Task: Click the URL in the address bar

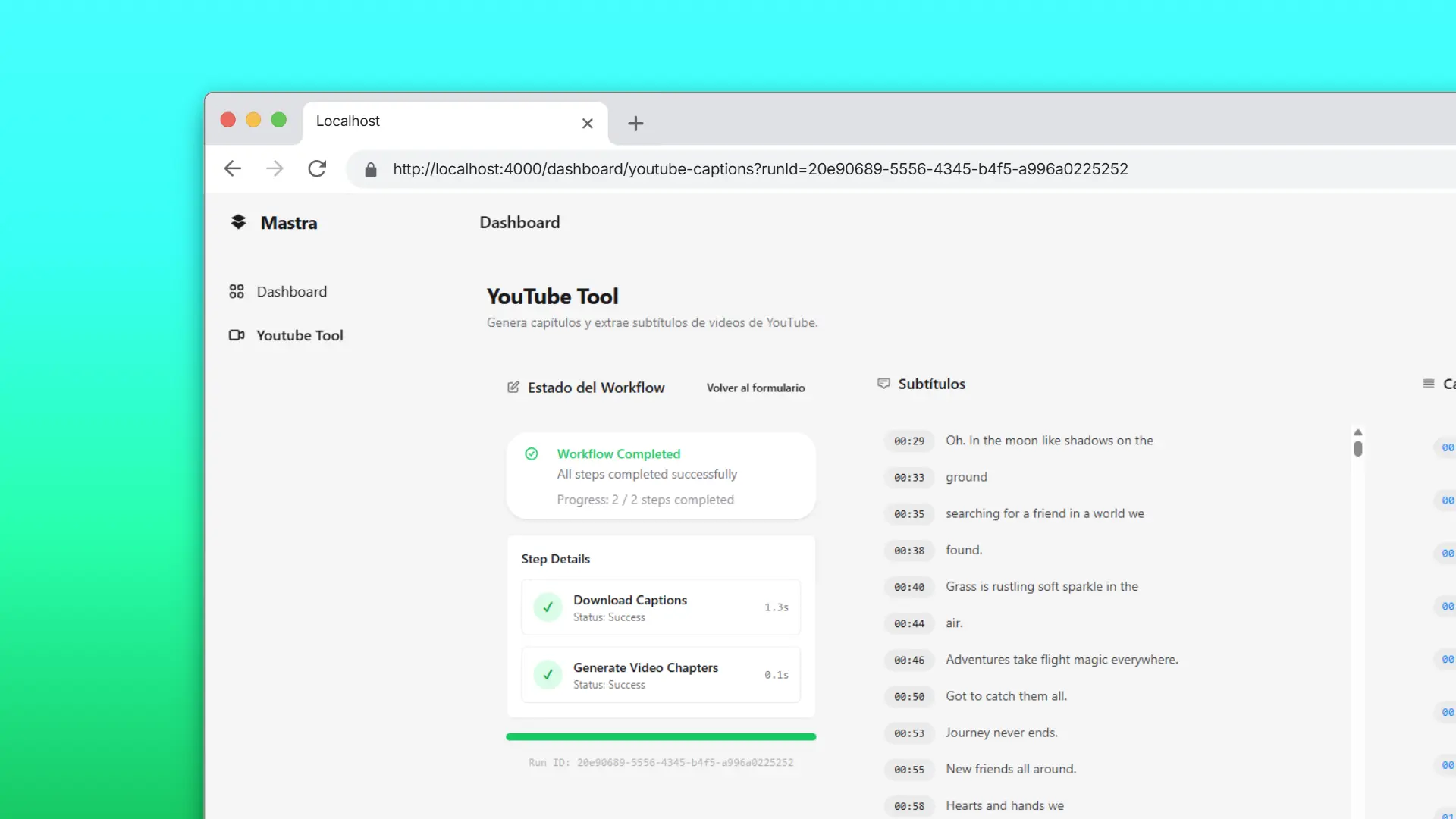Action: click(760, 168)
